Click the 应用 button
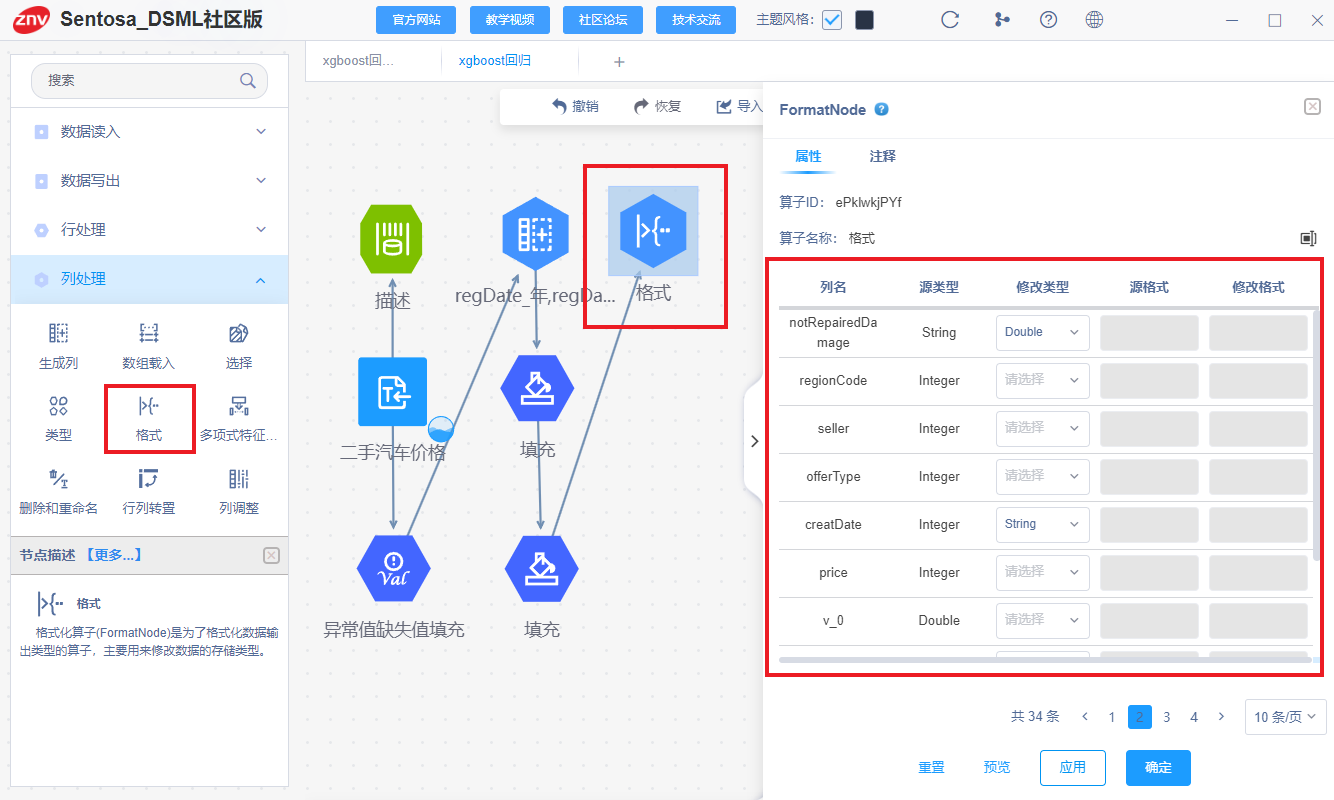This screenshot has width=1334, height=800. coord(1073,768)
